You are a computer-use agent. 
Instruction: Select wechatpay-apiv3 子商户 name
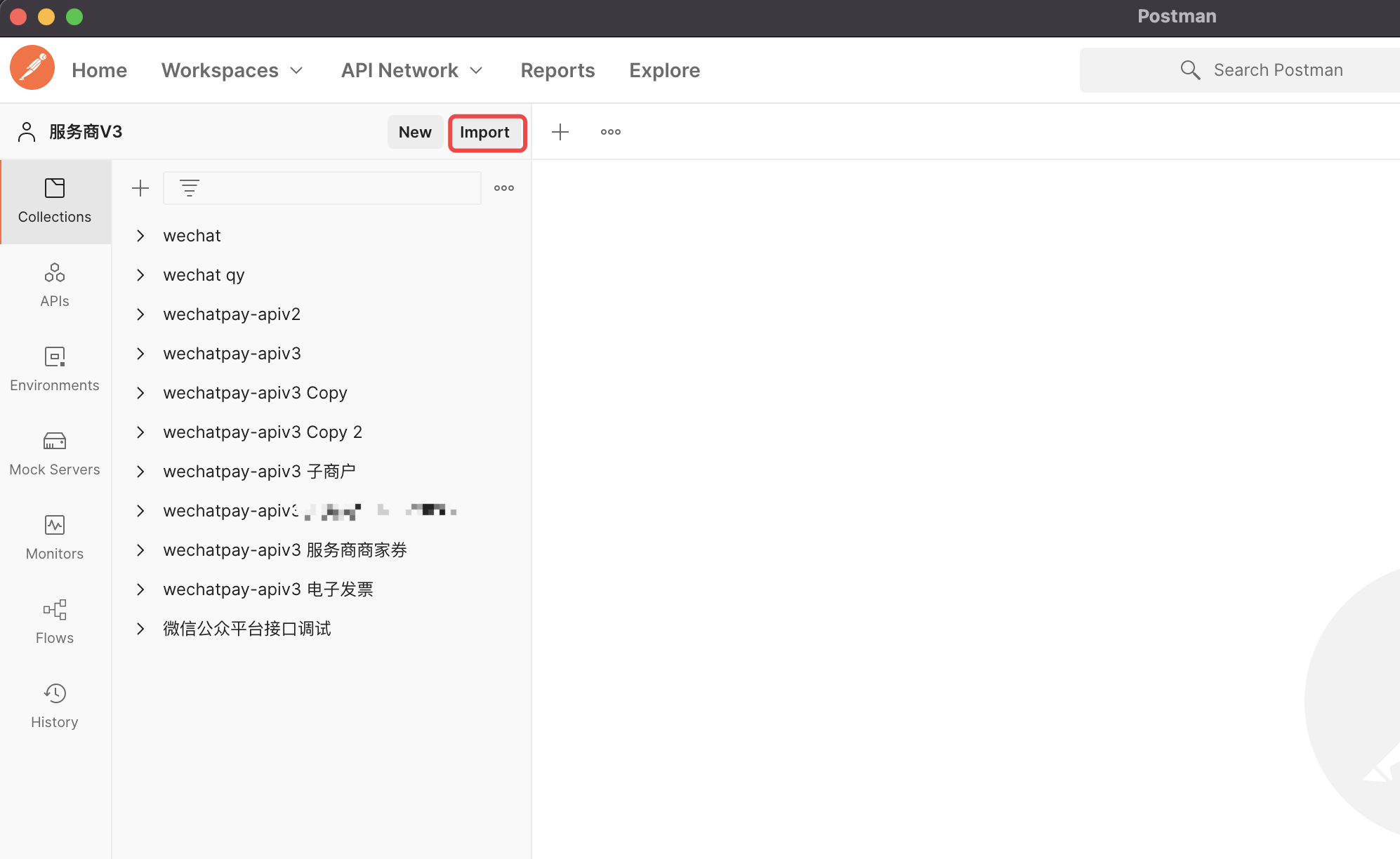click(x=259, y=472)
